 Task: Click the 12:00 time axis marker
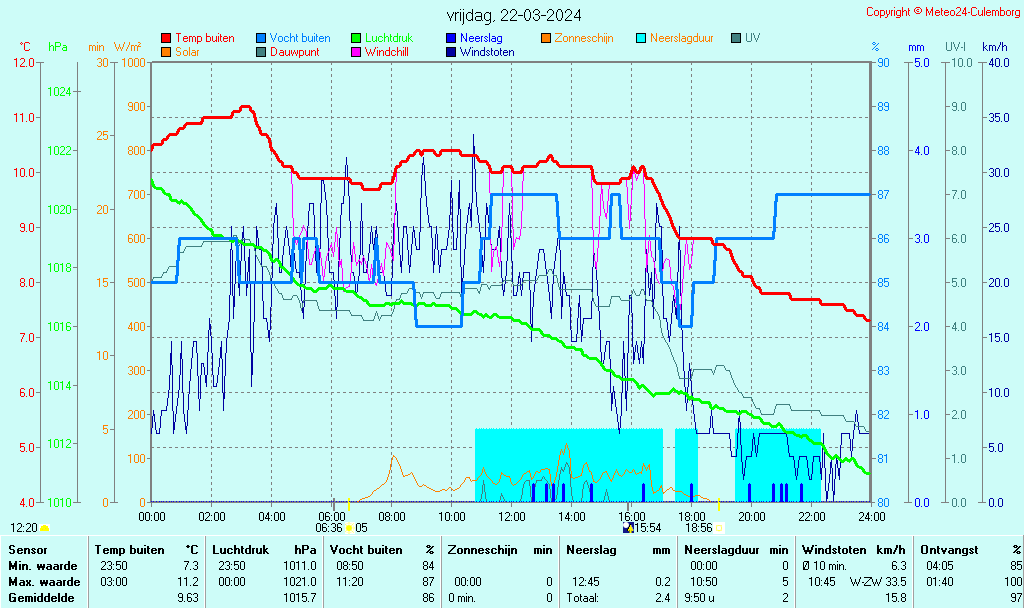coord(511,516)
